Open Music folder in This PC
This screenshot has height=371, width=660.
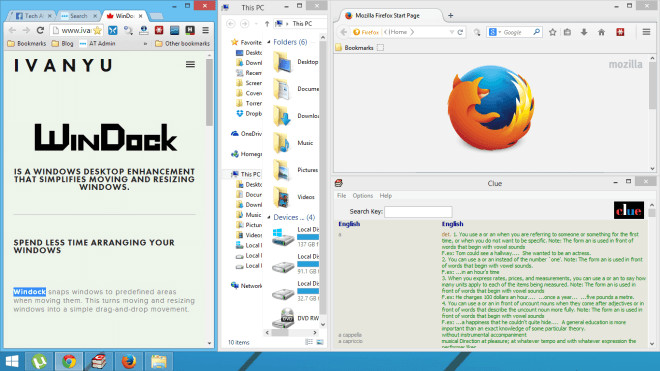point(294,143)
